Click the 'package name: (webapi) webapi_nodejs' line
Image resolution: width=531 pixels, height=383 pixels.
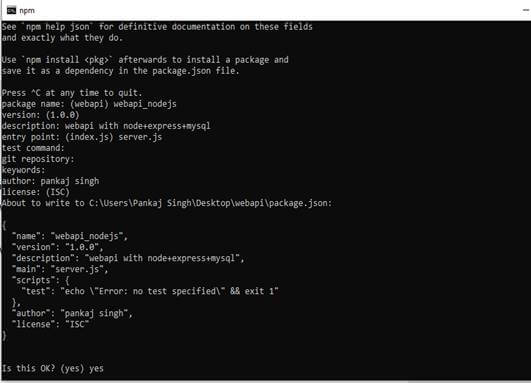point(89,104)
